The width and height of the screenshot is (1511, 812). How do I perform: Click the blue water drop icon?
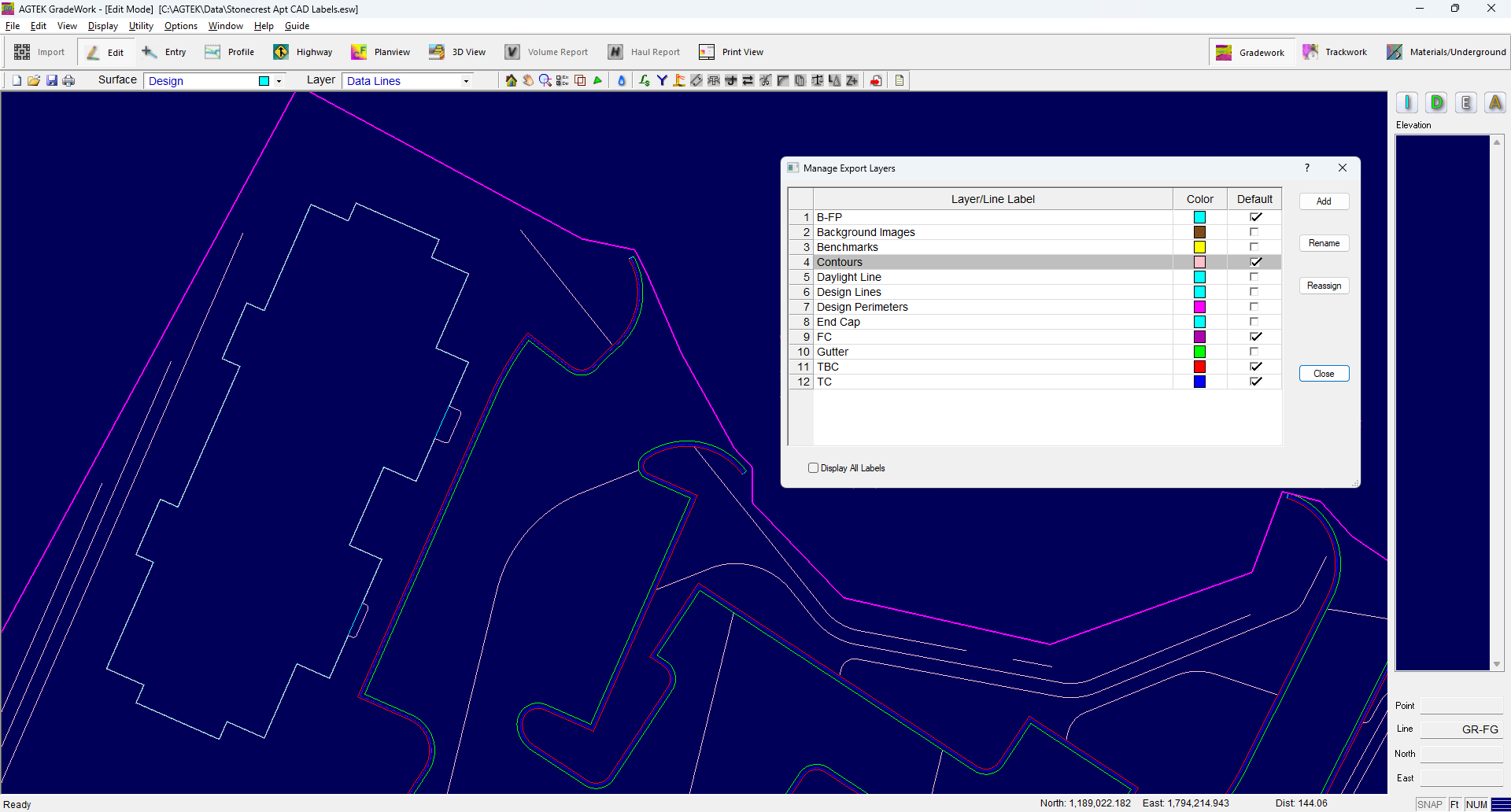coord(621,80)
